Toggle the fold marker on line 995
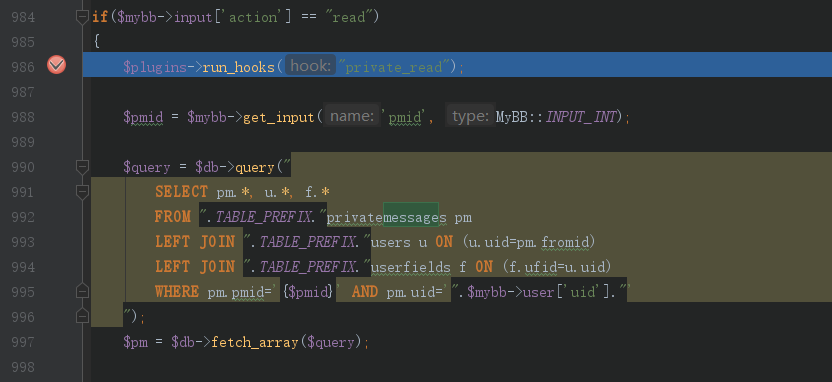The image size is (832, 382). tap(82, 291)
